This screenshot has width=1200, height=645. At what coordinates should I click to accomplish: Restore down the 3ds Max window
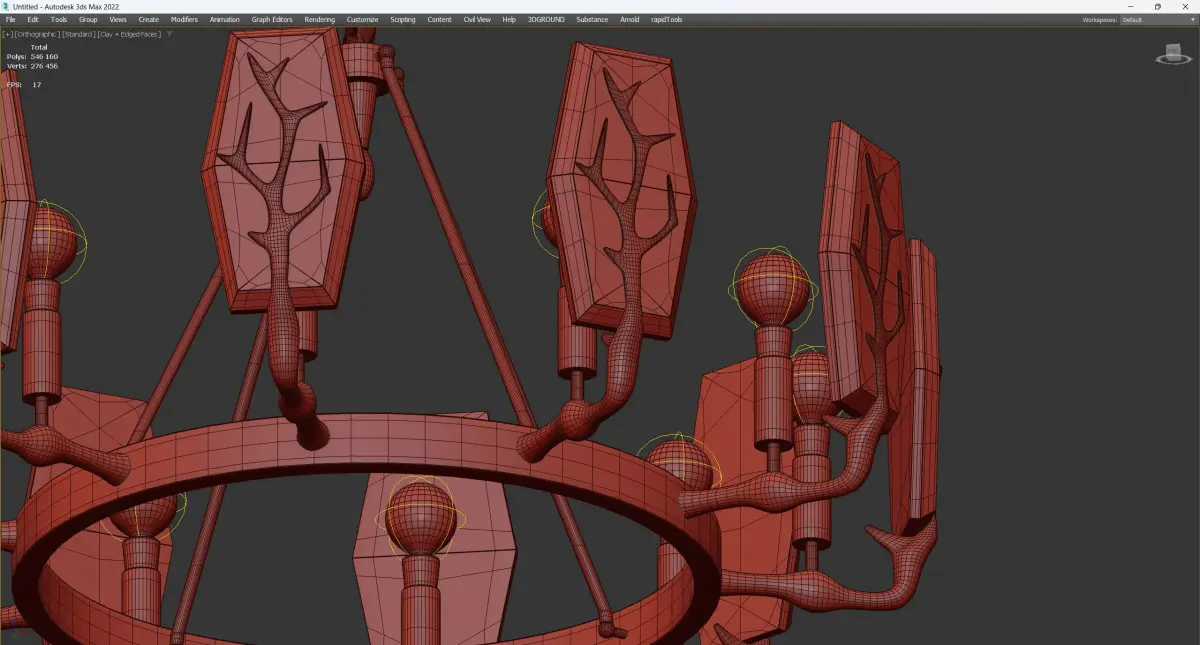(x=1157, y=6)
